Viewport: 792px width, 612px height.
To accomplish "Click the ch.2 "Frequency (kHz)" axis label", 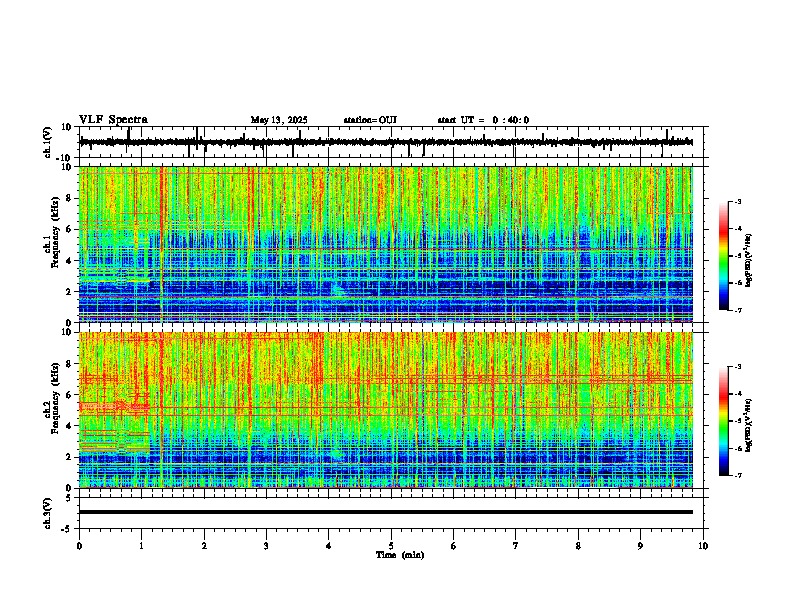I will (55, 398).
